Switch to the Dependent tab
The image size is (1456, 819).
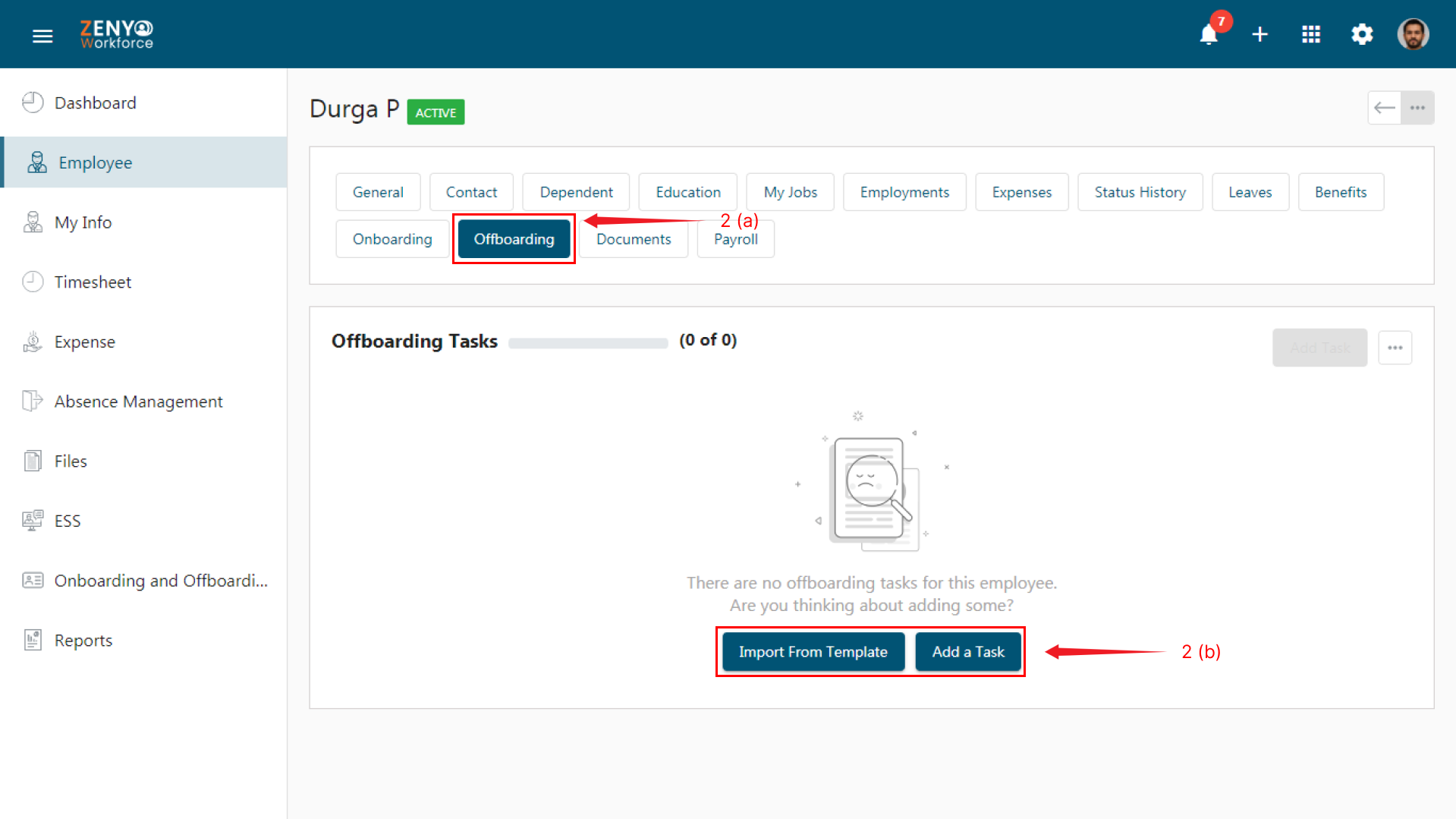point(576,192)
